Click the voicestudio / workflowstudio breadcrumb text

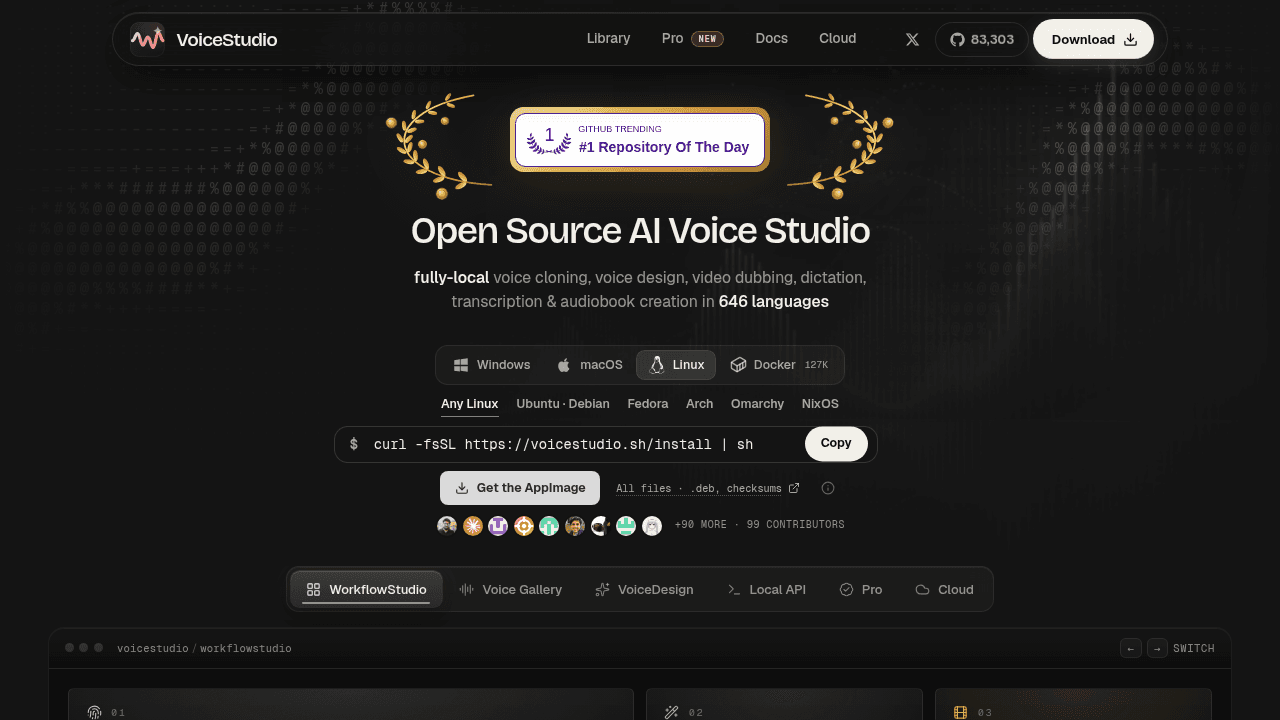coord(204,648)
